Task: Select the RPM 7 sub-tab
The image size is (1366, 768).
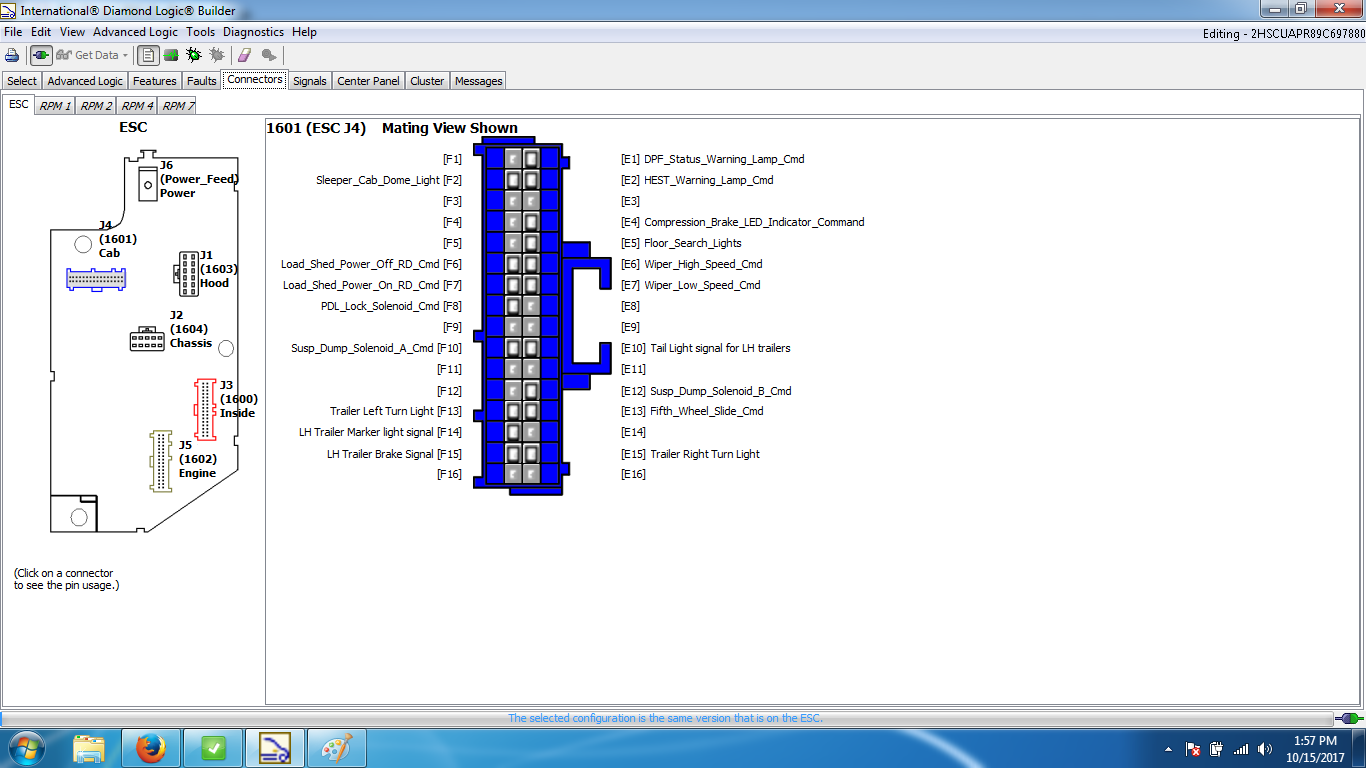Action: (x=178, y=105)
